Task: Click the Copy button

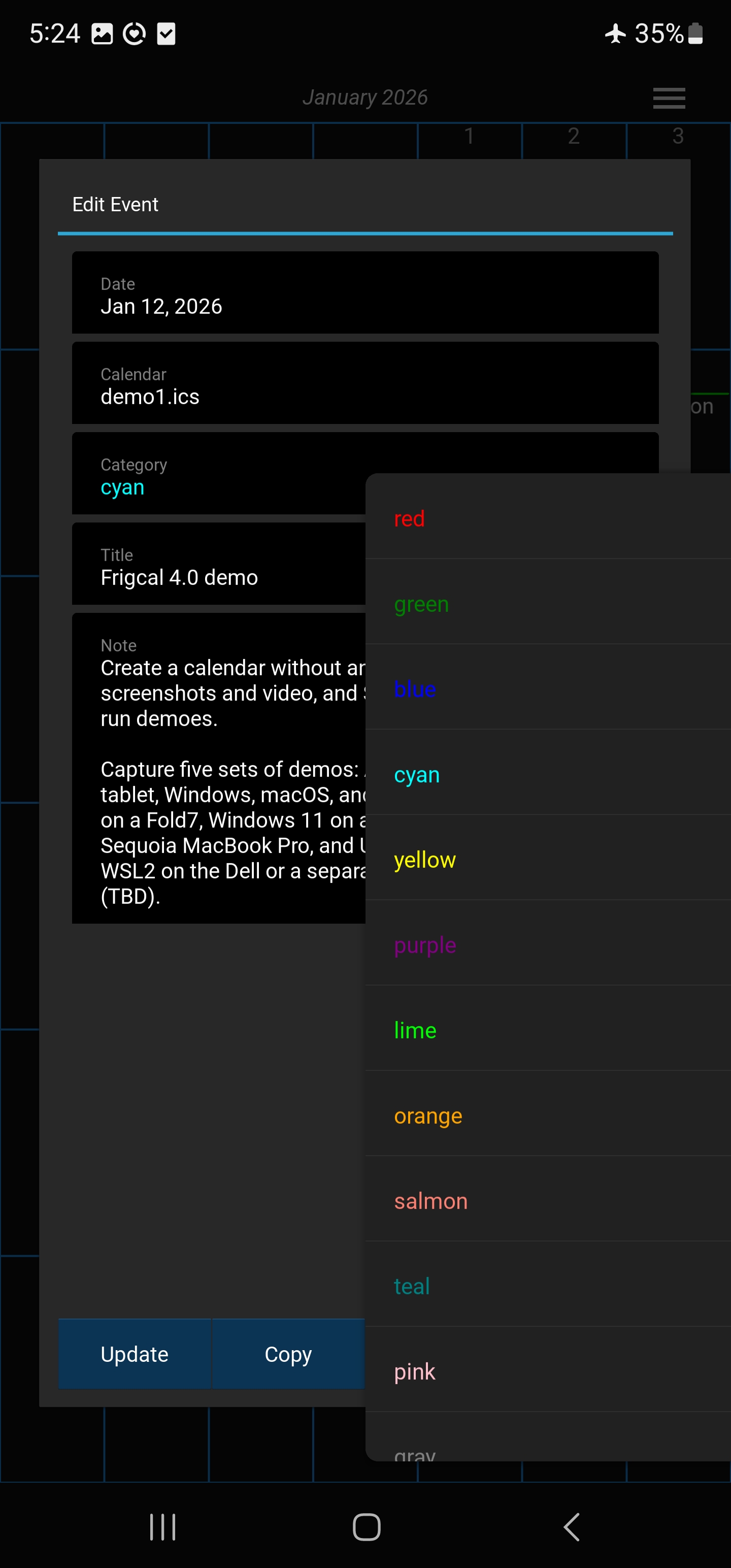Action: point(288,1354)
